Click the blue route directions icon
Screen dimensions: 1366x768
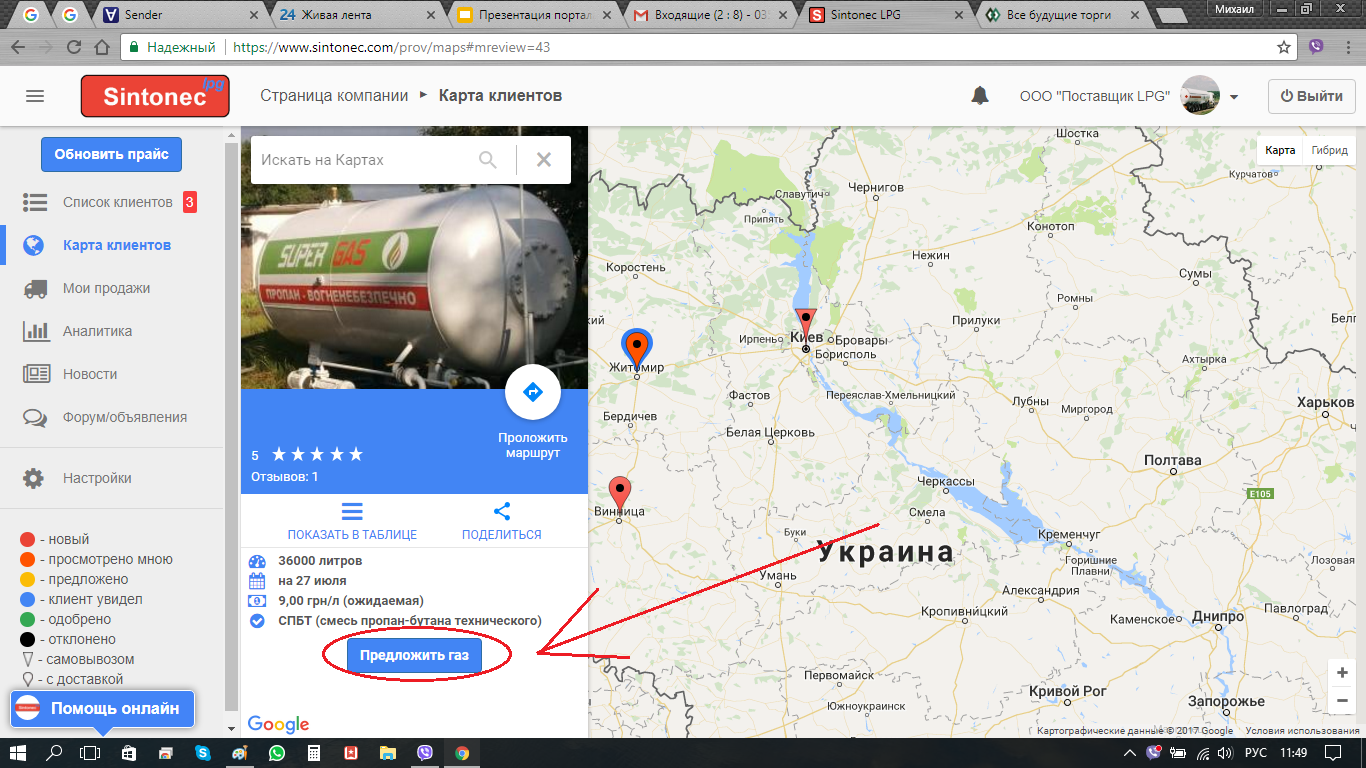532,392
